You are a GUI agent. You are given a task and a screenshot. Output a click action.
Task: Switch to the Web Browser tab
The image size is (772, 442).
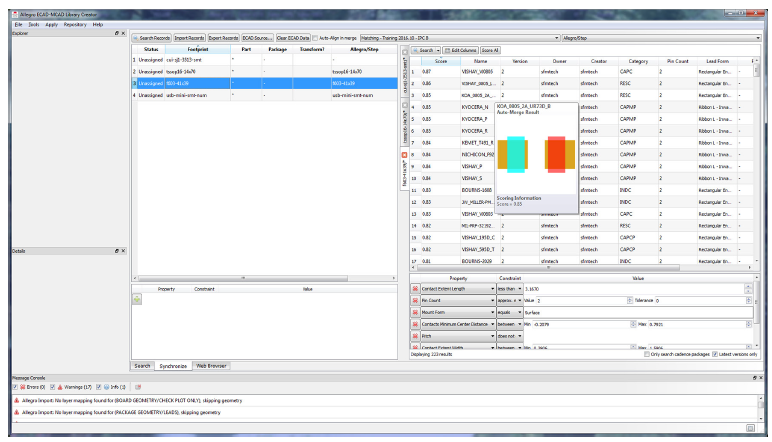(x=211, y=366)
